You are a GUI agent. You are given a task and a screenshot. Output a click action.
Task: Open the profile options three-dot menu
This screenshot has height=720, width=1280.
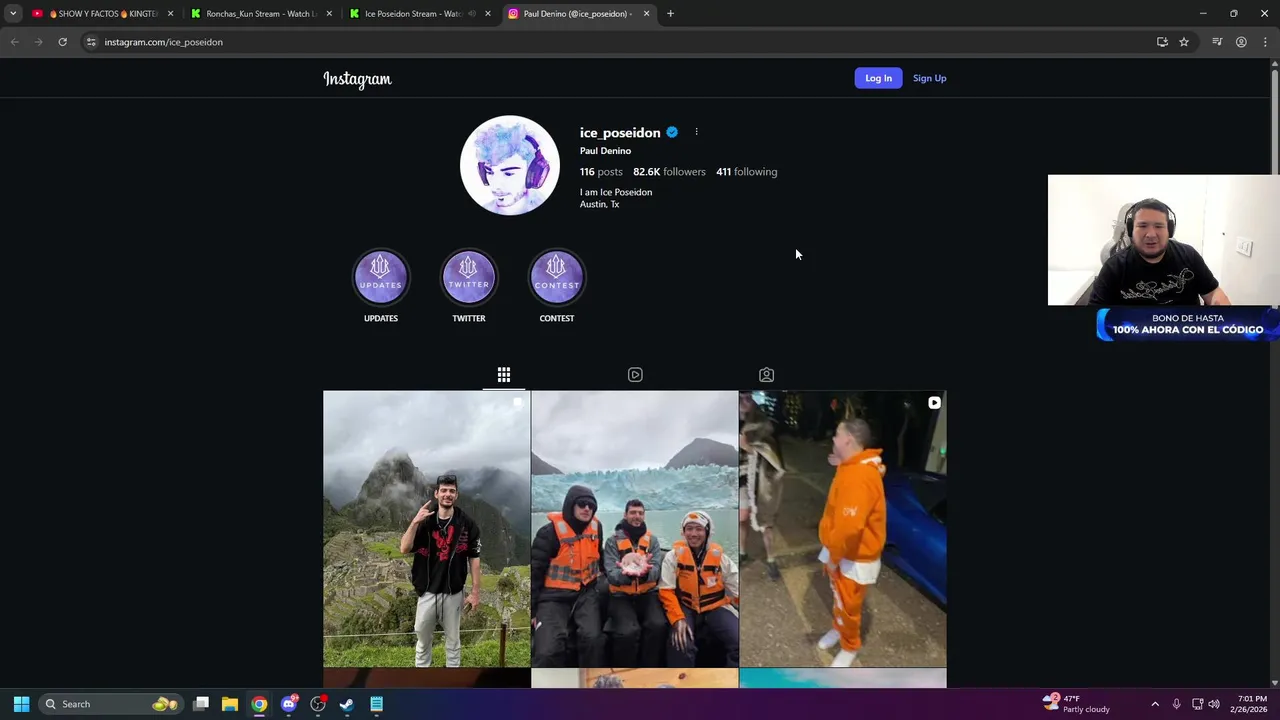point(696,132)
